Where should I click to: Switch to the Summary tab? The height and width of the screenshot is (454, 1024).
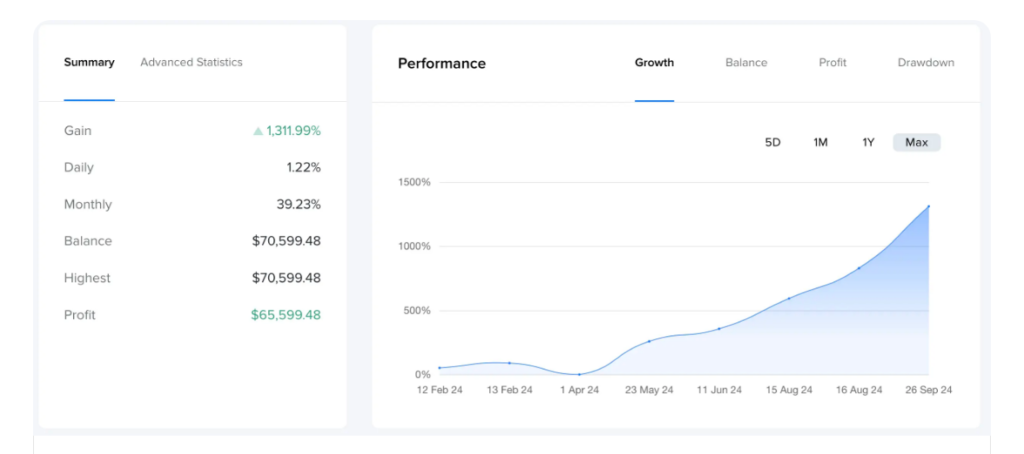click(x=89, y=62)
